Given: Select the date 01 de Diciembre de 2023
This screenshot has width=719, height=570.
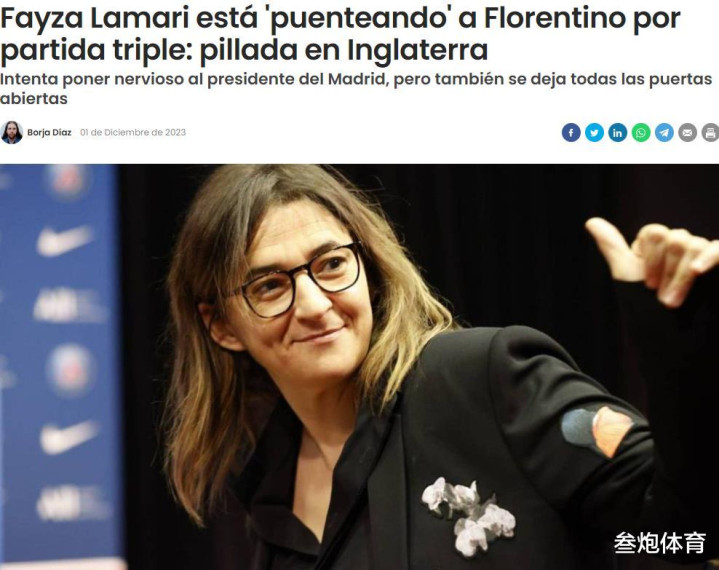Looking at the screenshot, I should click(133, 133).
